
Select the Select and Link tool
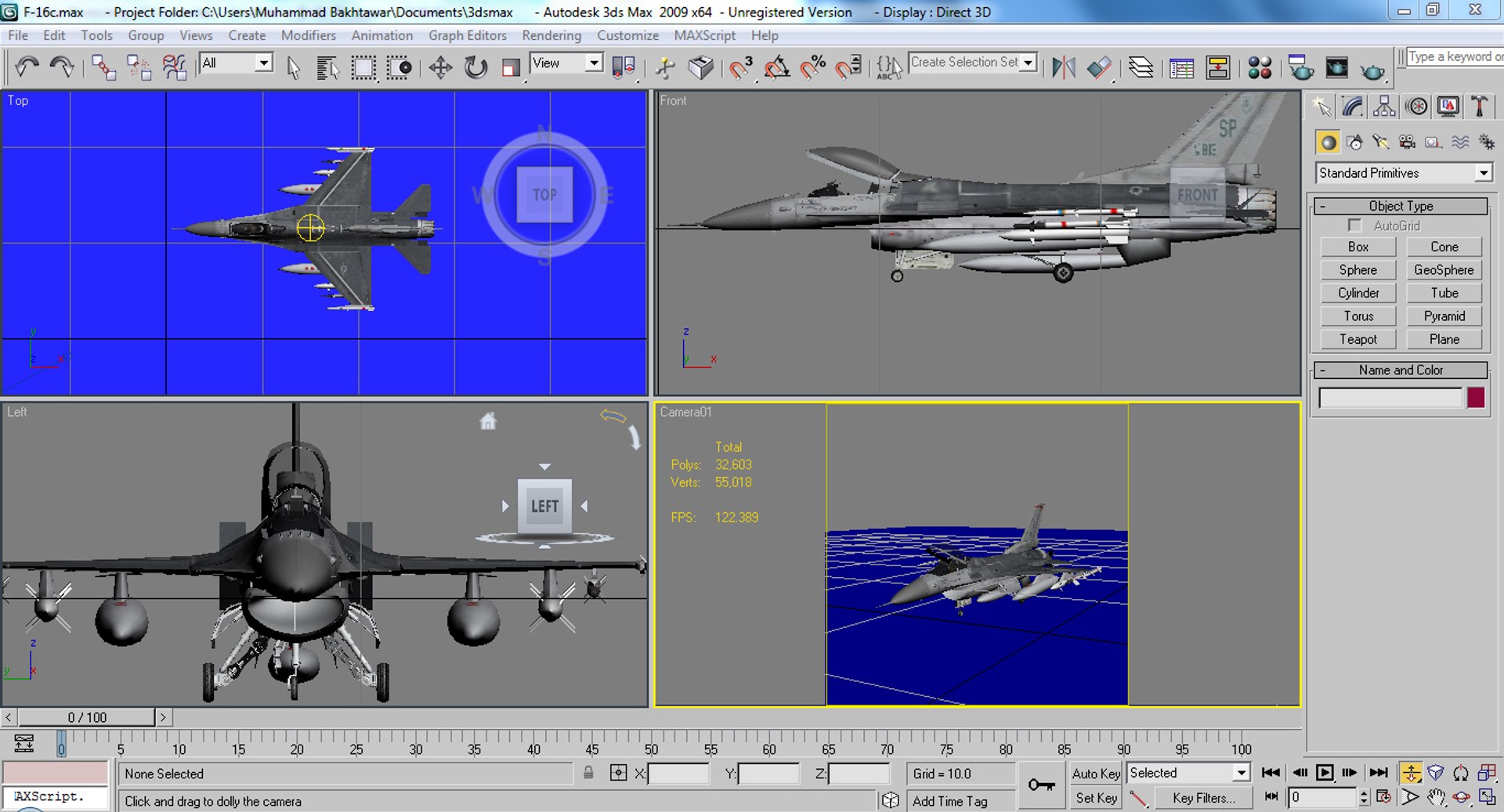tap(103, 67)
